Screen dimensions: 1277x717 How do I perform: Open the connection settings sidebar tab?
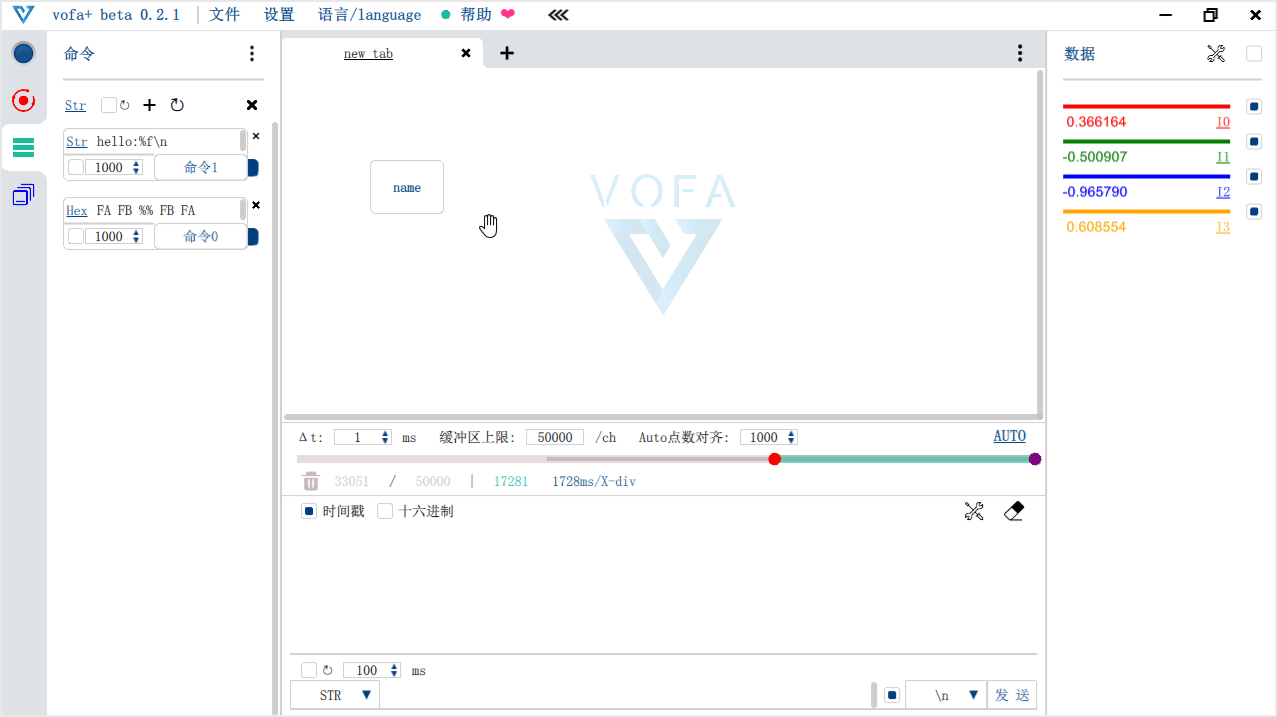point(23,53)
